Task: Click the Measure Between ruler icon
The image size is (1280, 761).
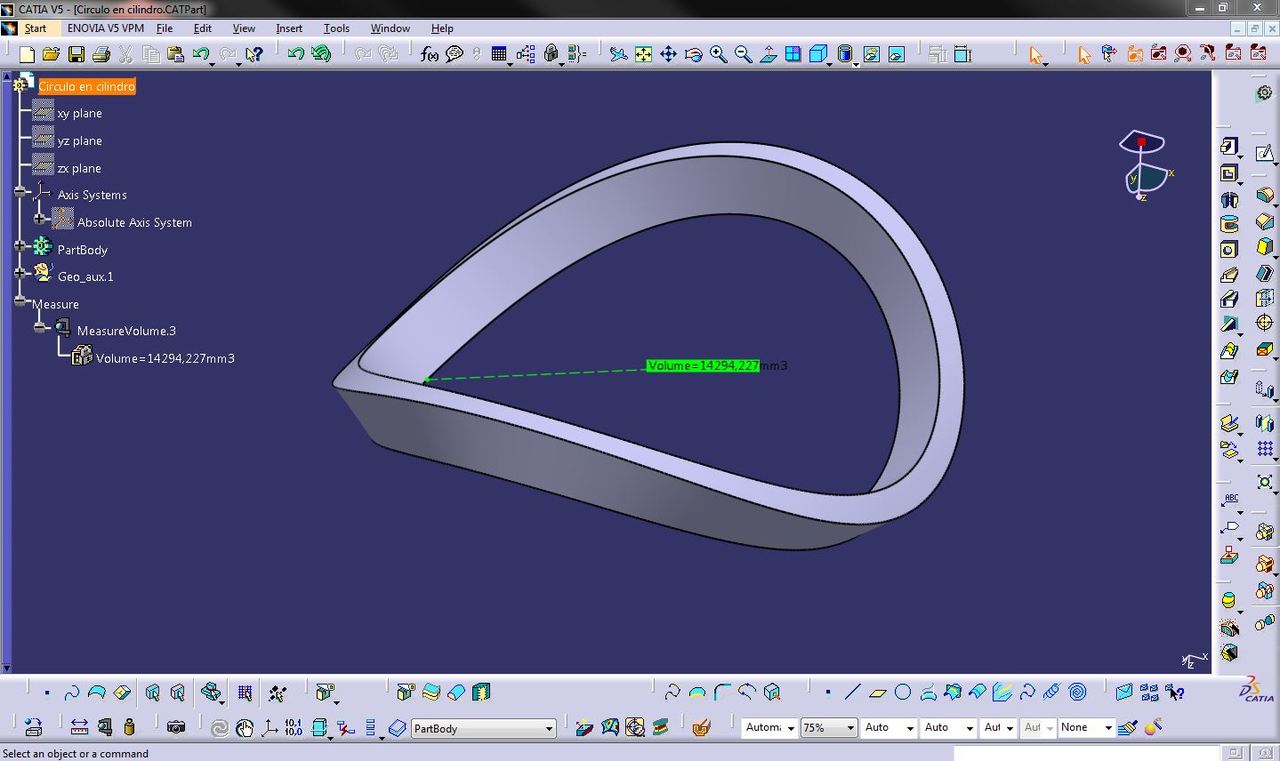Action: (79, 727)
